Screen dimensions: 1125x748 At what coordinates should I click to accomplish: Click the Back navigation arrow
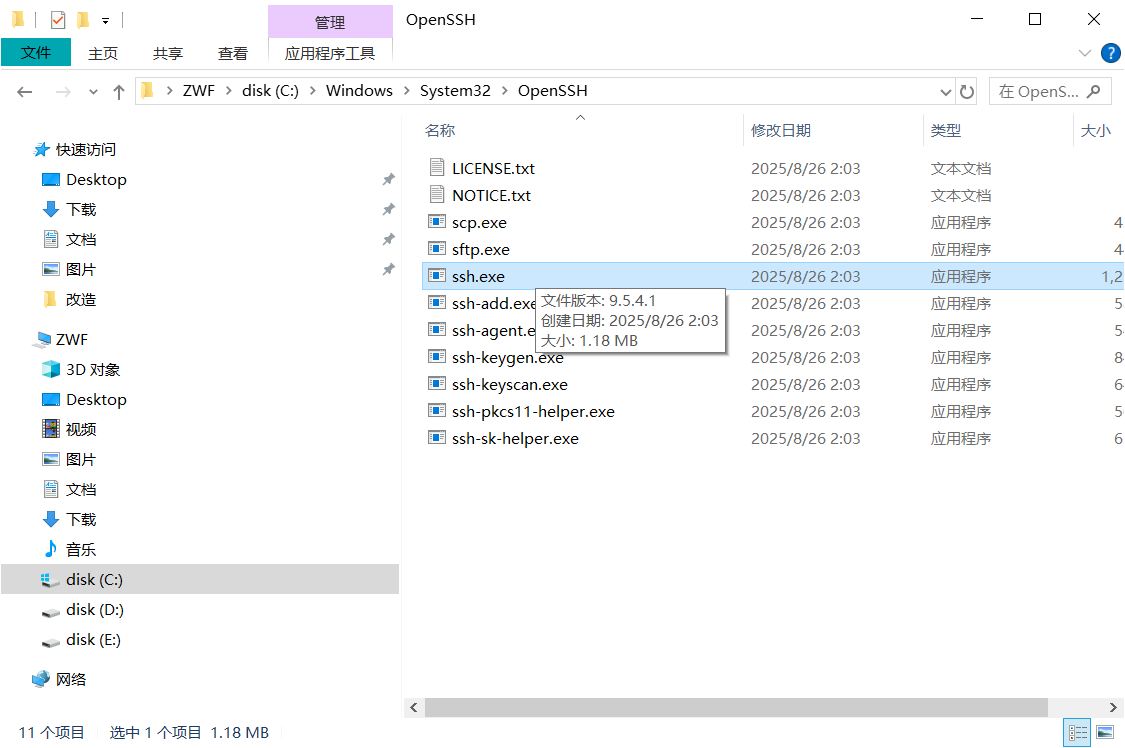coord(25,92)
